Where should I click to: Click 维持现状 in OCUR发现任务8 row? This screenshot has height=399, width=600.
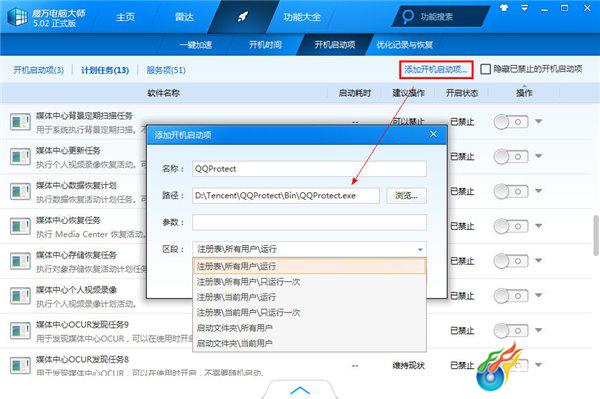(408, 365)
